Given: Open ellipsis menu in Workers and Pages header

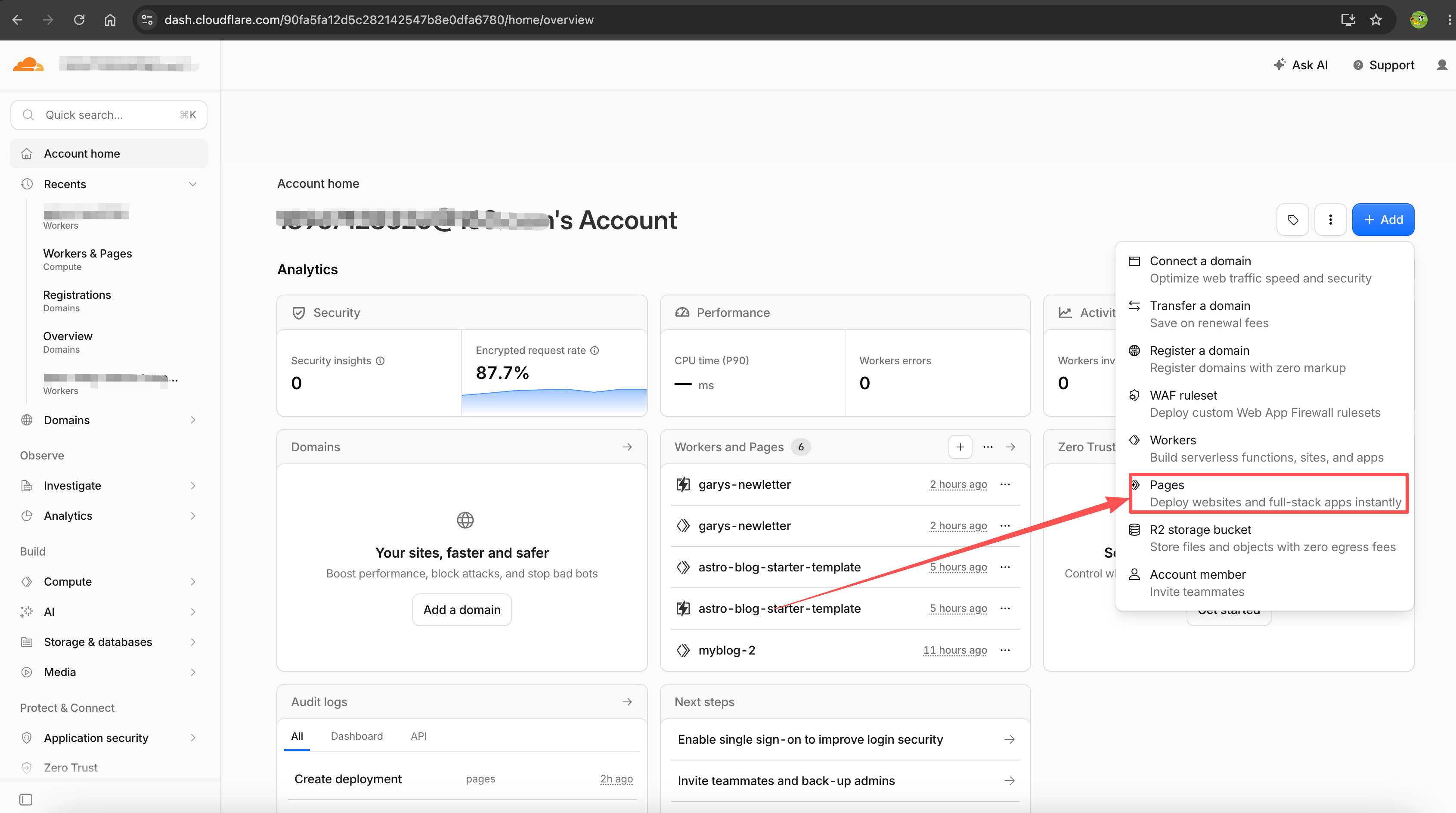Looking at the screenshot, I should point(988,447).
